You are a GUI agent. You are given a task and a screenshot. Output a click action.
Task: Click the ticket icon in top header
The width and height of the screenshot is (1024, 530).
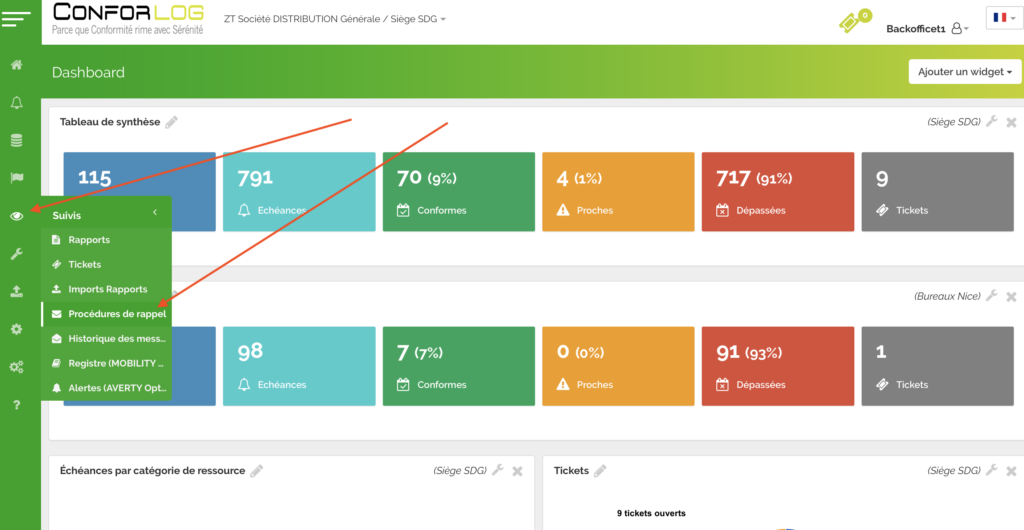tap(851, 23)
